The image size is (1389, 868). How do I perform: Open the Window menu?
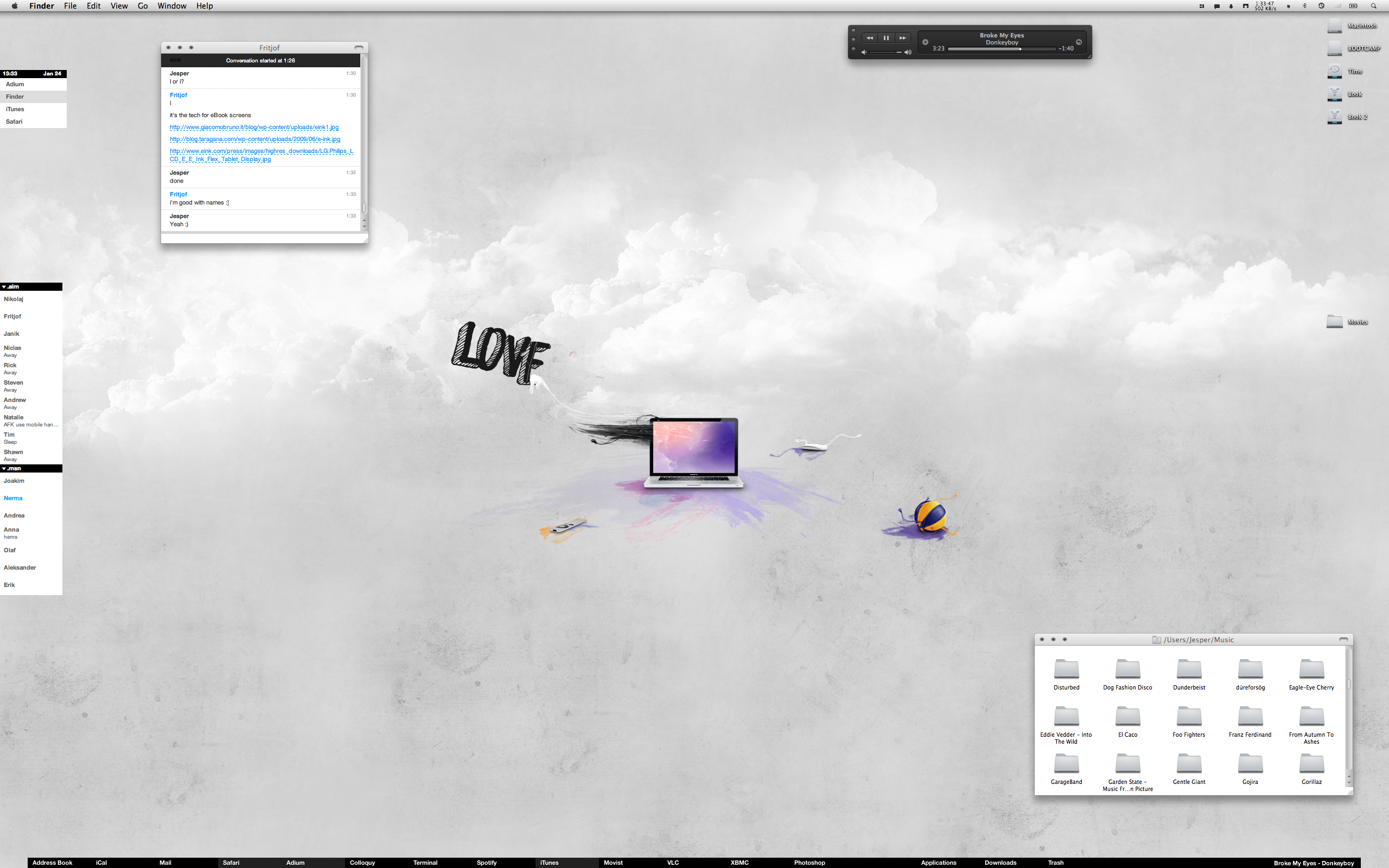point(171,6)
